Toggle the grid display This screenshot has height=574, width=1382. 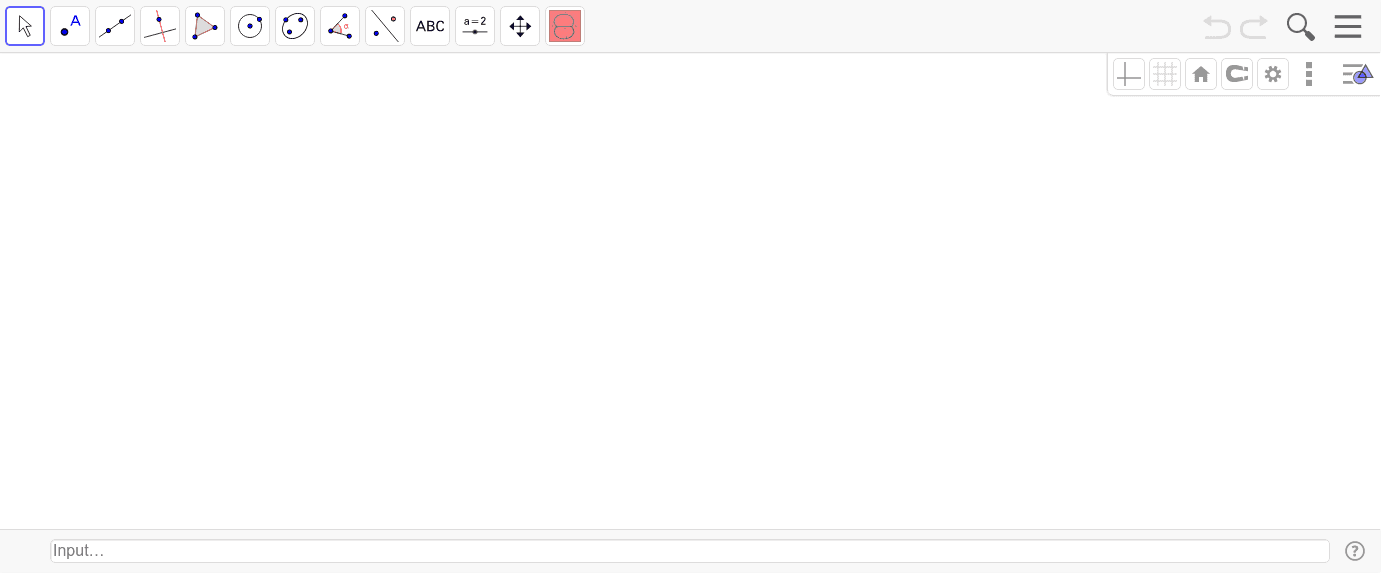(1165, 74)
